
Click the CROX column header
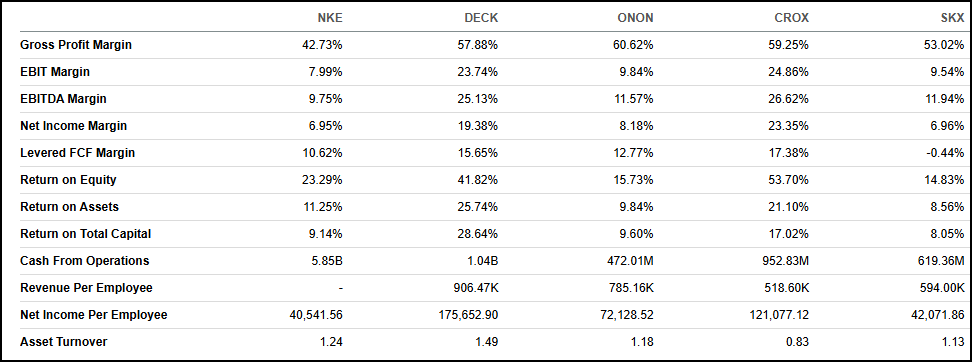pyautogui.click(x=792, y=18)
